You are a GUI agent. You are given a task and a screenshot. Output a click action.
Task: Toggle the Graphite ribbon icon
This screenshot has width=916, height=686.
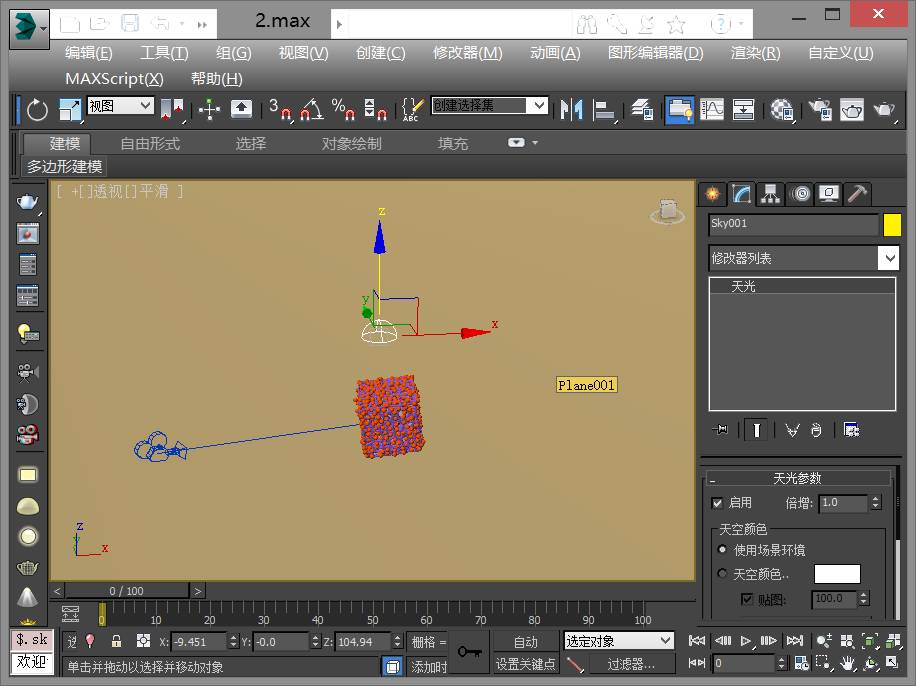(679, 109)
